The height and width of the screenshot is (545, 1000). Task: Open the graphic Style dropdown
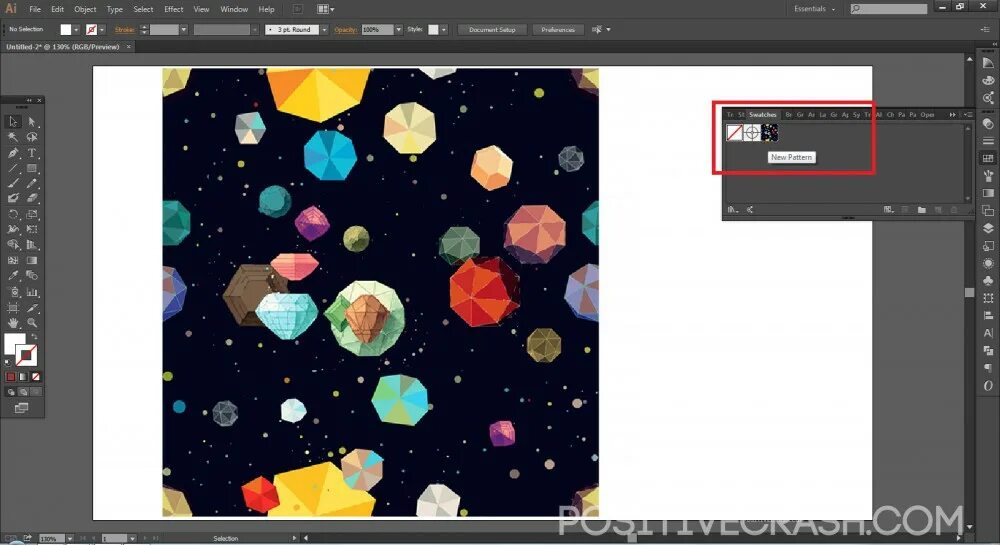tap(444, 29)
